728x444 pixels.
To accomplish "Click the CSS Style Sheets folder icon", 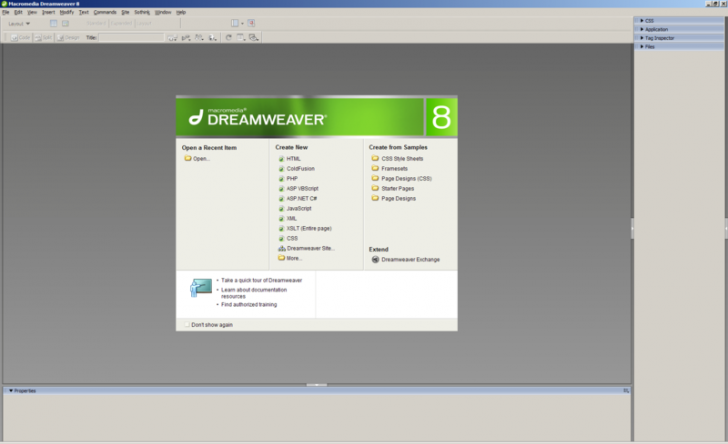I will 375,158.
